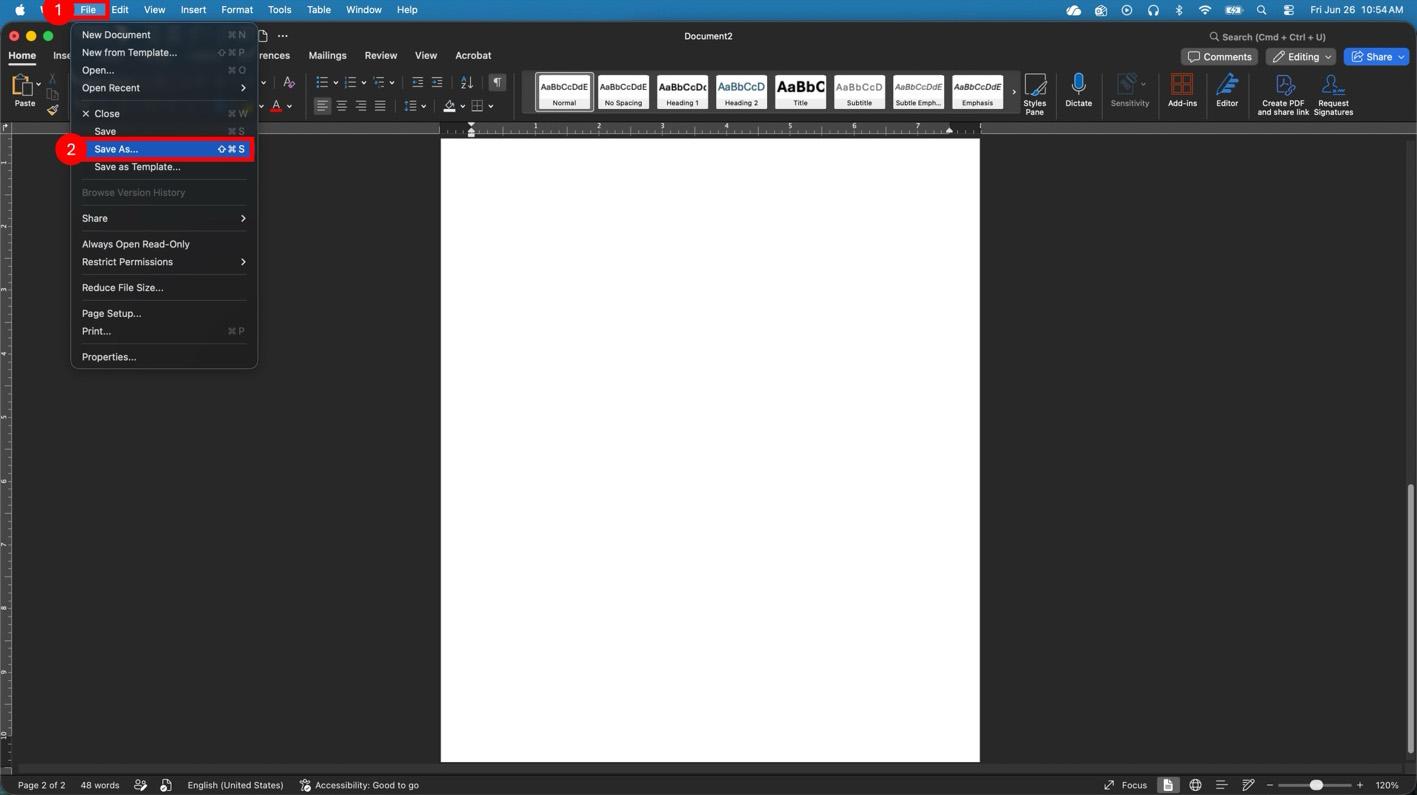Expand the Share submenu in File menu

[x=164, y=218]
